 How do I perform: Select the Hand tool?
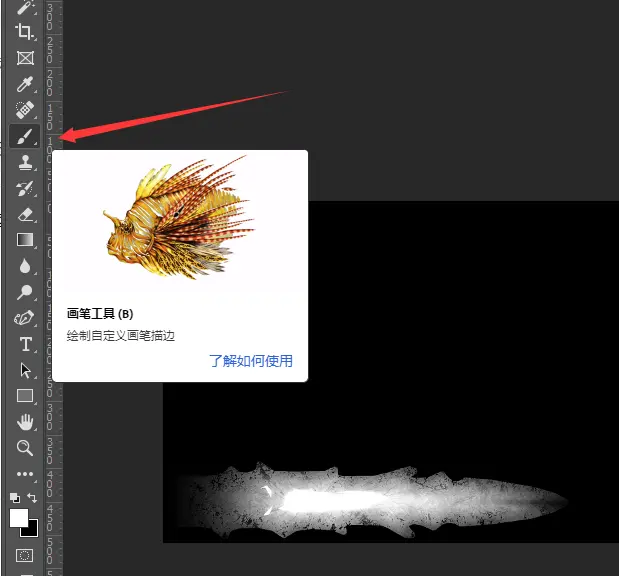click(x=25, y=422)
